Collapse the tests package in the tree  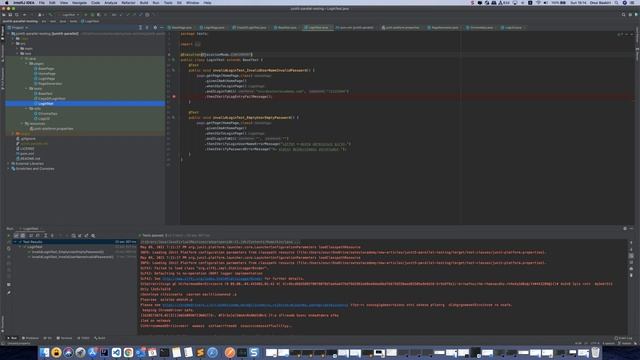click(26, 89)
